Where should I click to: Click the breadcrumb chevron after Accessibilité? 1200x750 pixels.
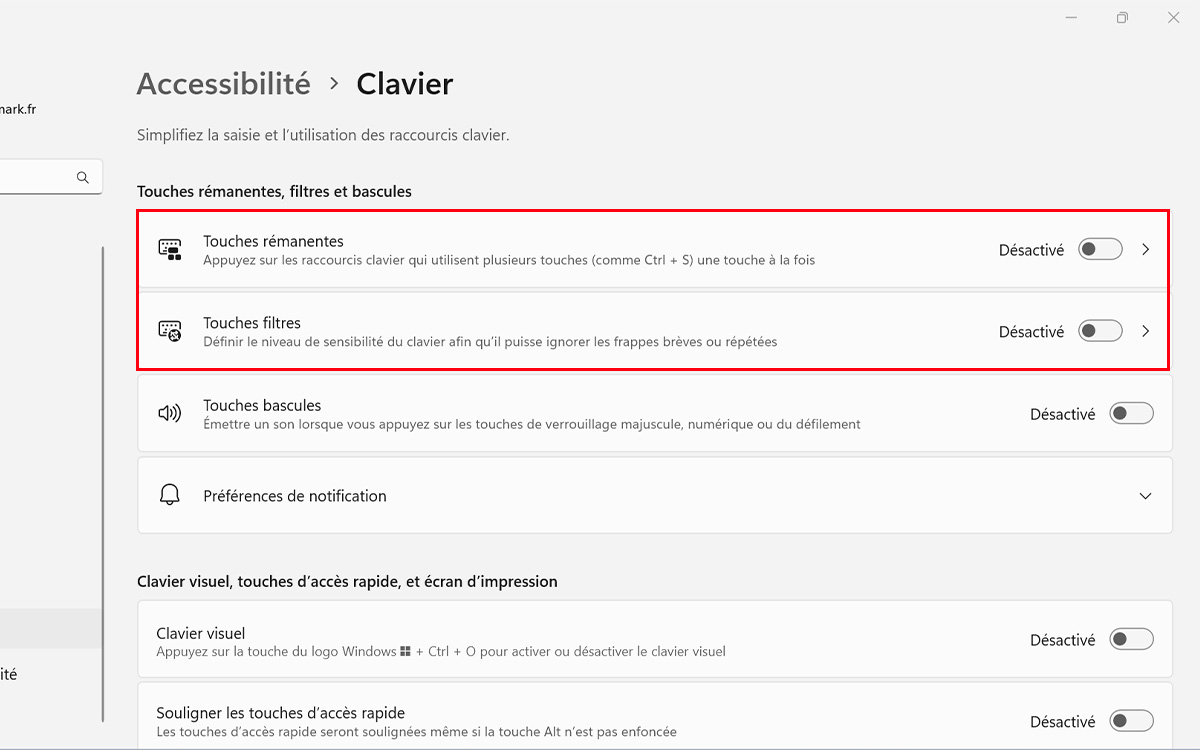point(334,84)
